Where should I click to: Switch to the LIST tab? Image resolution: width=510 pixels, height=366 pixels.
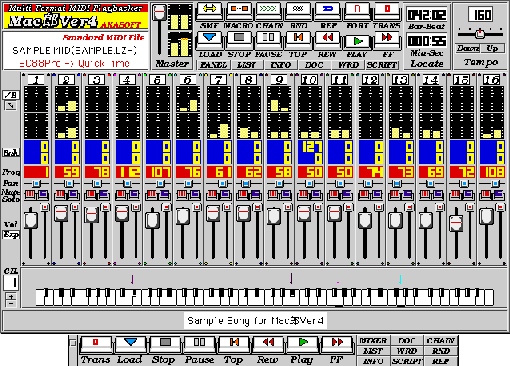click(x=247, y=65)
